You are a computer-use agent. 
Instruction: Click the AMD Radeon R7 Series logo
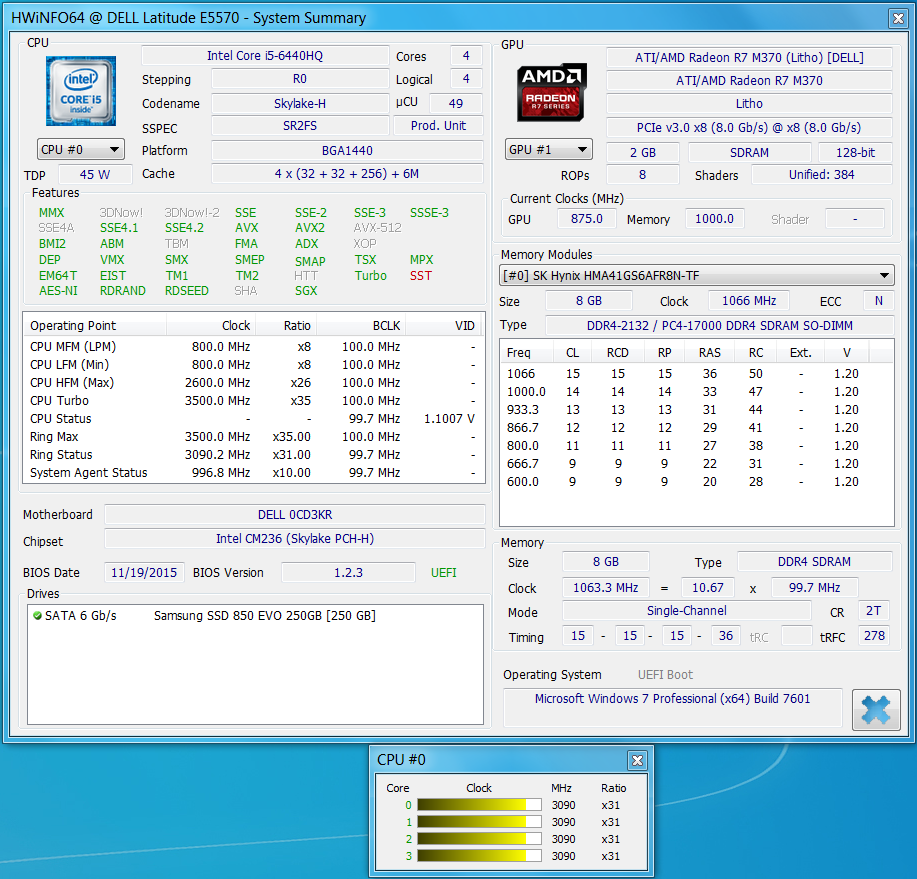551,92
